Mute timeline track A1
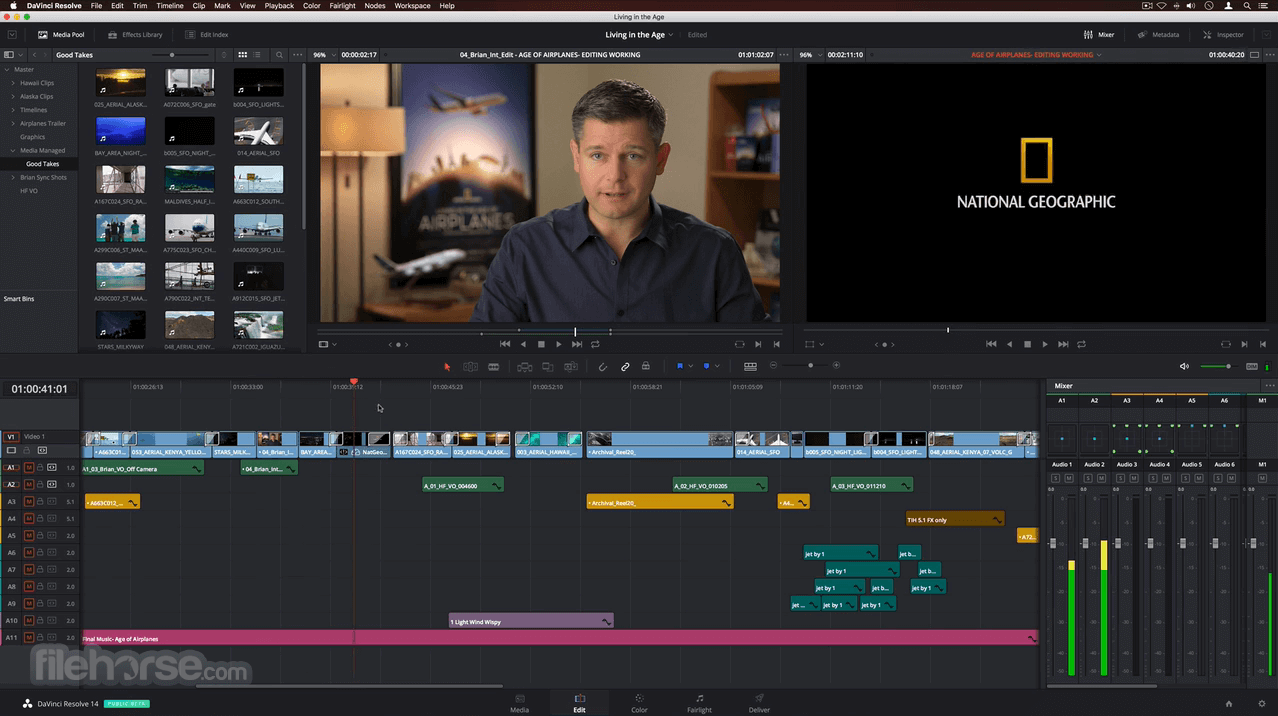Viewport: 1278px width, 716px height. [x=29, y=468]
